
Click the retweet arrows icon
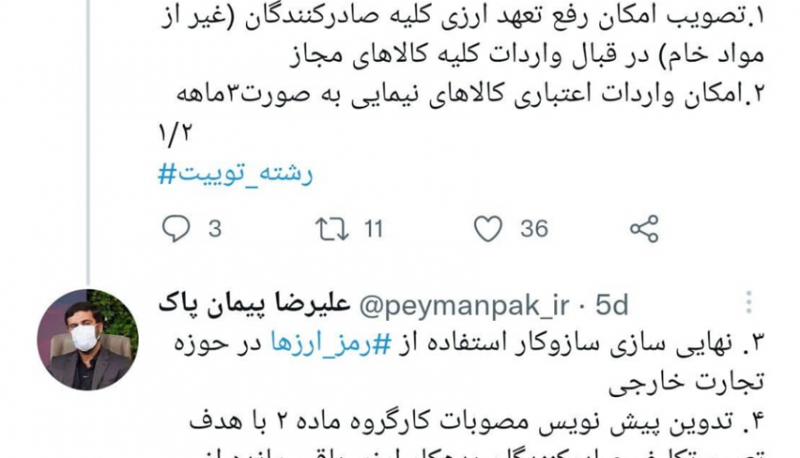tap(332, 228)
